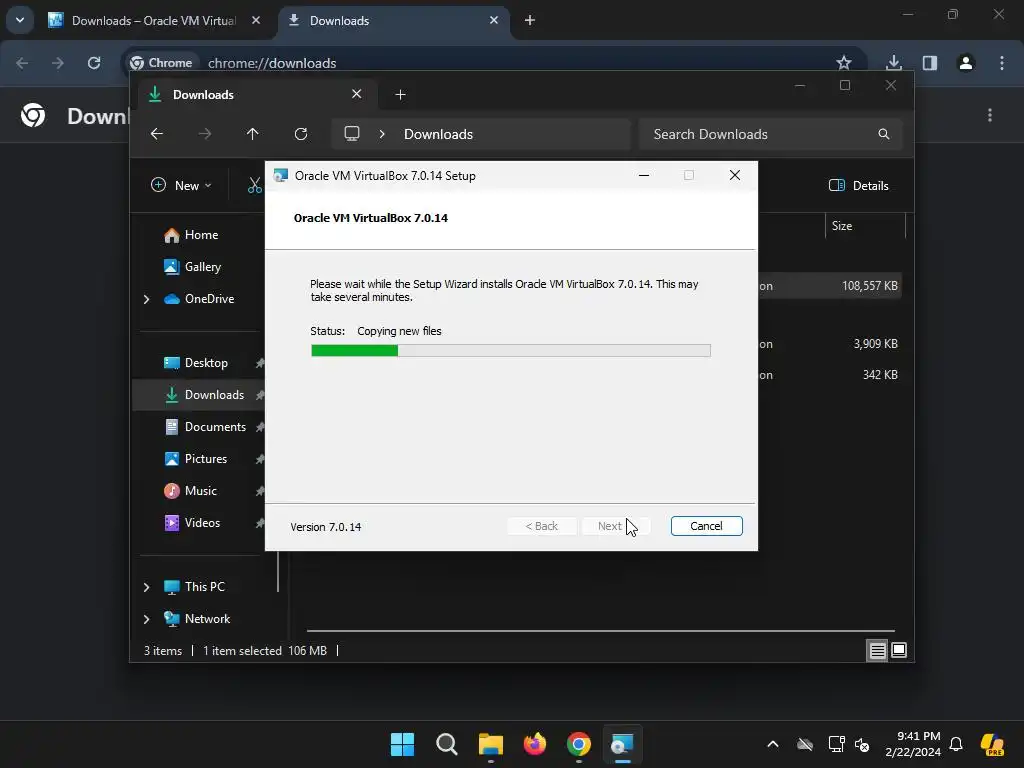Viewport: 1024px width, 768px height.
Task: Click the search magnifier in Explorer
Action: click(884, 134)
